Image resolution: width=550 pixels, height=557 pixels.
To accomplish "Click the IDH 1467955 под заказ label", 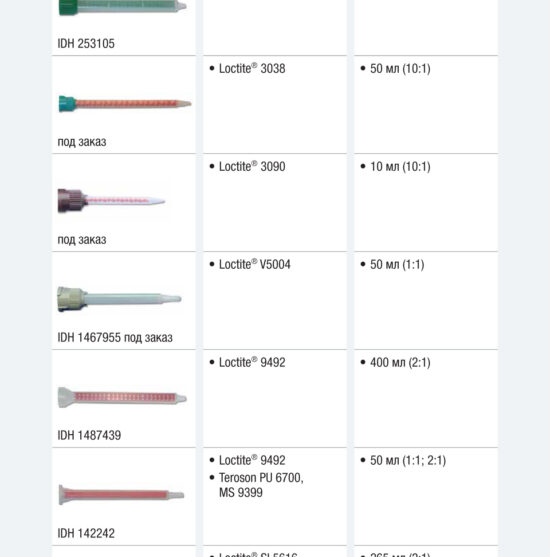I will pos(115,337).
